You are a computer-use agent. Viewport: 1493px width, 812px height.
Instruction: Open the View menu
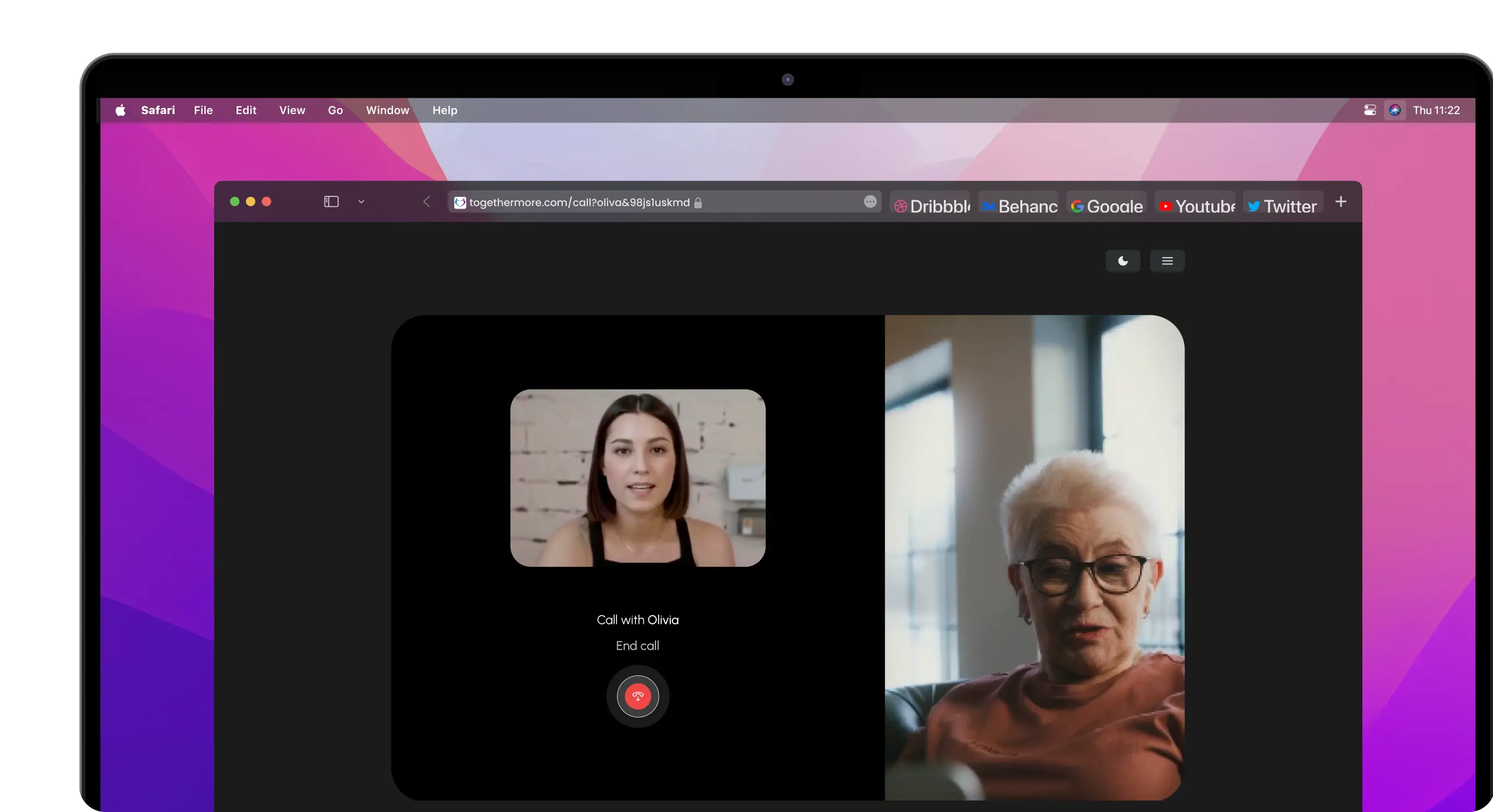292,110
